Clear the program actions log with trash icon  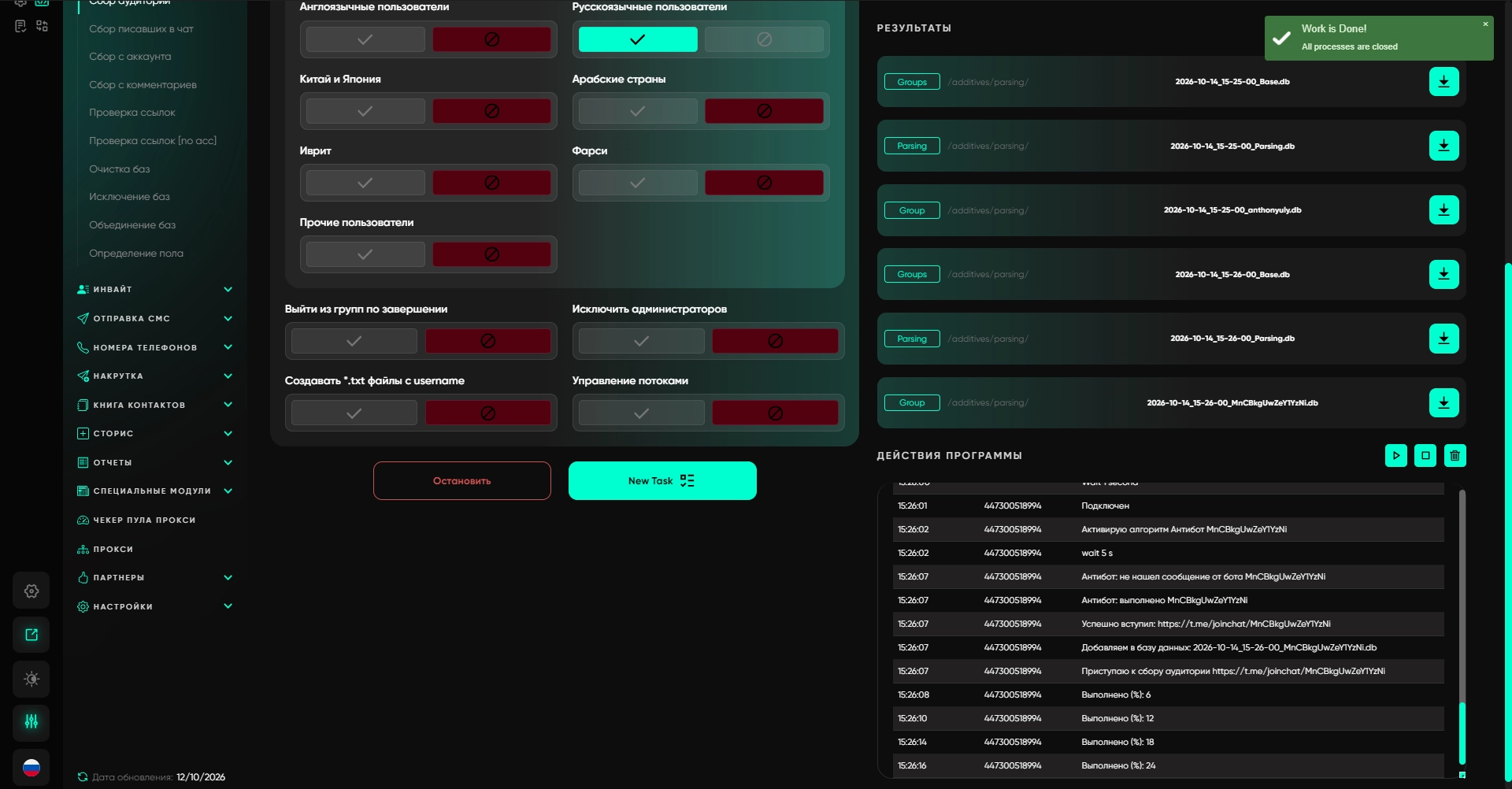click(x=1455, y=455)
